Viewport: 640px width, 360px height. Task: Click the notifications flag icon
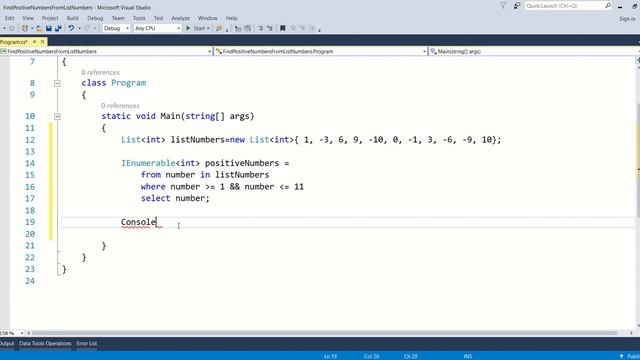coord(503,6)
